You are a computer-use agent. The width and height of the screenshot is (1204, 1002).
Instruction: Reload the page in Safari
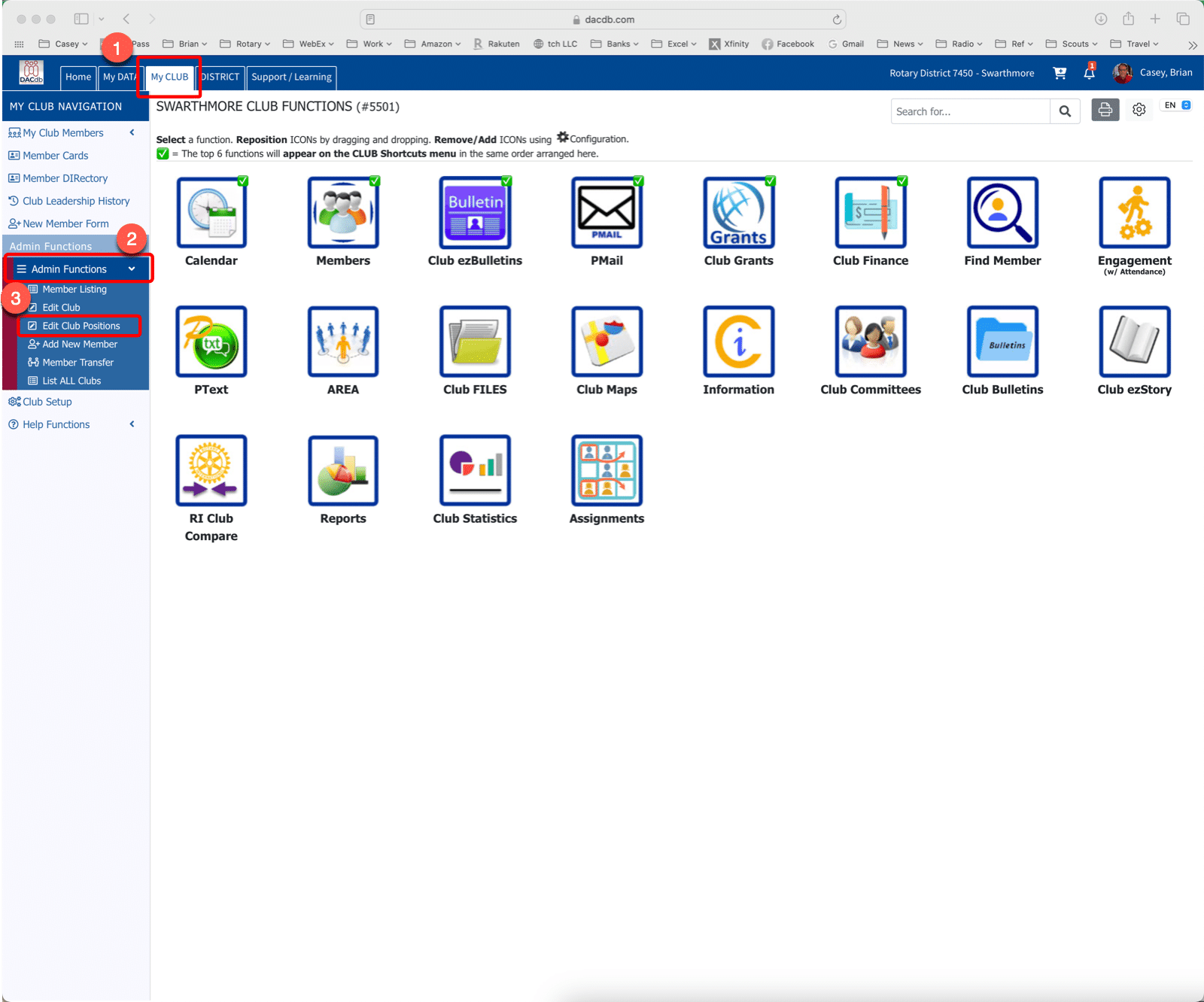[x=837, y=20]
